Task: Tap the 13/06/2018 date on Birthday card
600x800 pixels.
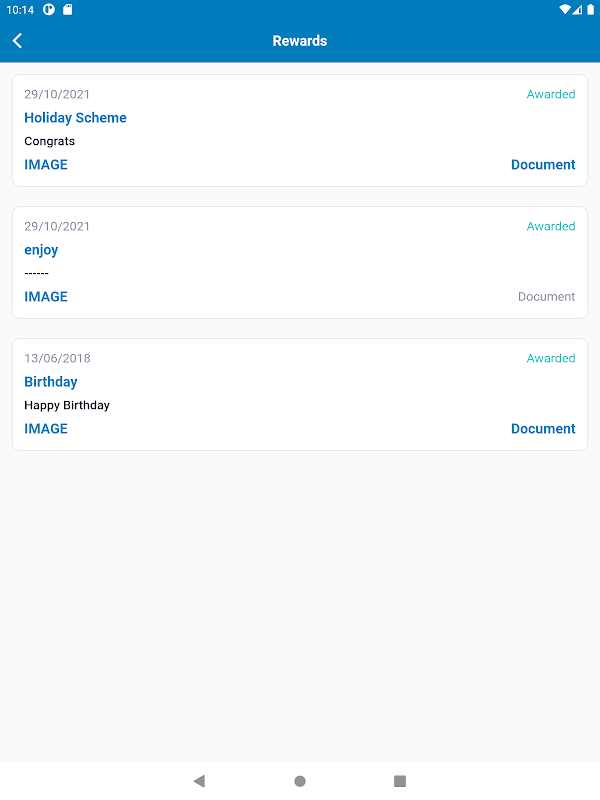Action: [57, 359]
